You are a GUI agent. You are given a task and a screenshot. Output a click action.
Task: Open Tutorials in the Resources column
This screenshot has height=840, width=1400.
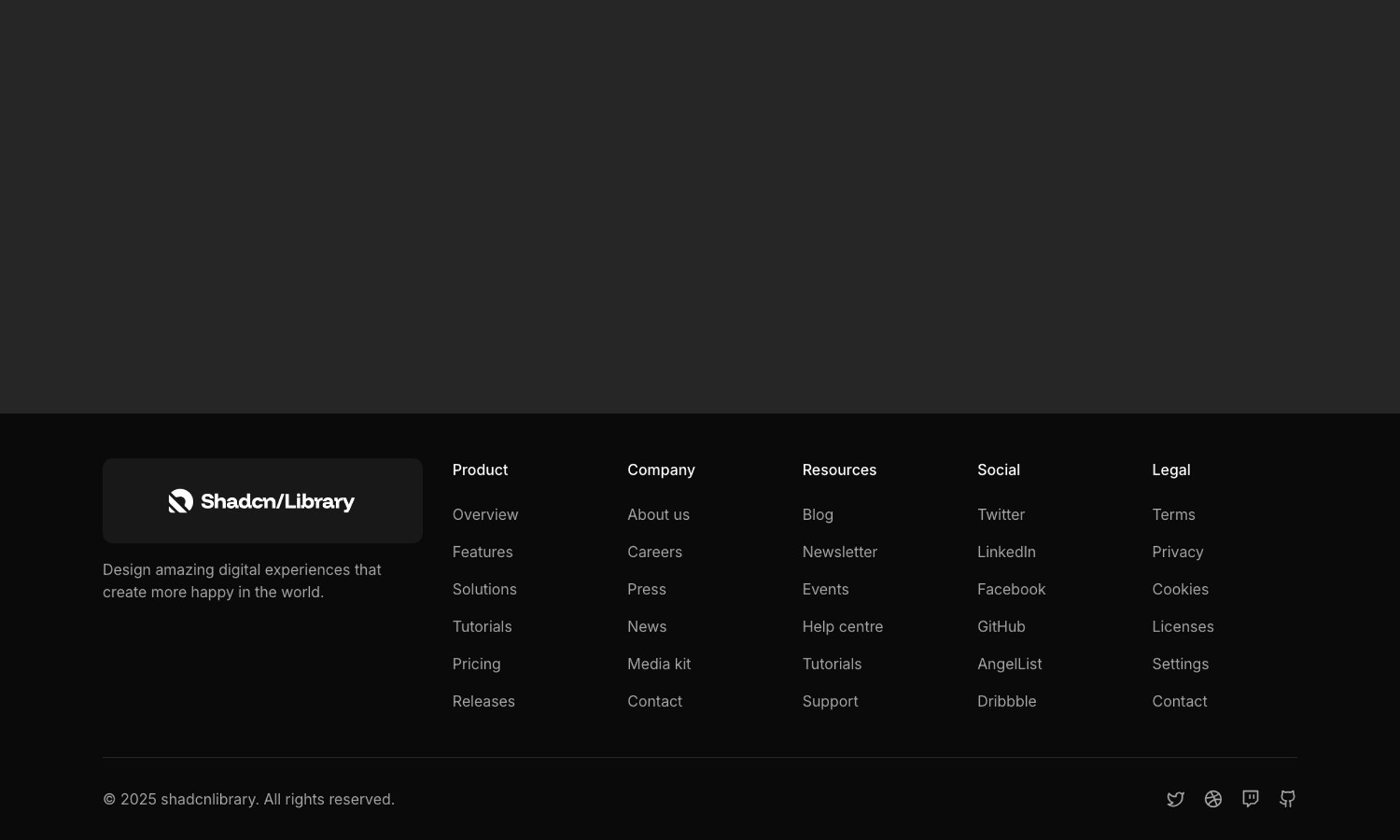tap(832, 664)
